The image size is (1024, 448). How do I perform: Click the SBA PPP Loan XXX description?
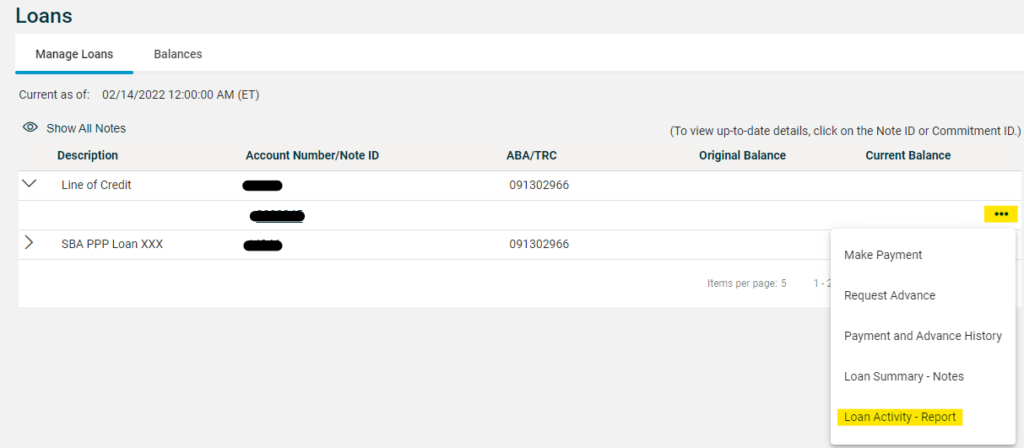tap(111, 244)
